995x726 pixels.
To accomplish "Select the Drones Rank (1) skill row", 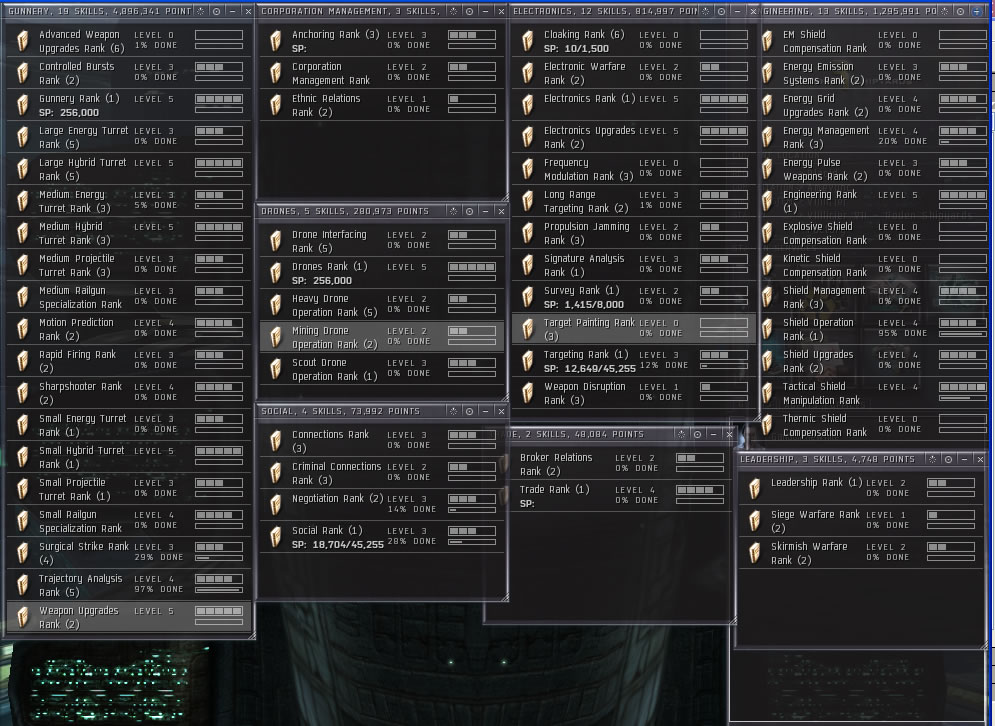I will [382, 274].
